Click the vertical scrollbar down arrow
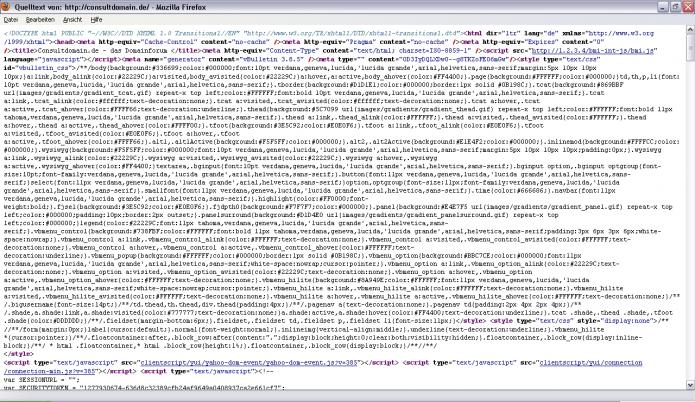The width and height of the screenshot is (695, 402). tap(690, 385)
